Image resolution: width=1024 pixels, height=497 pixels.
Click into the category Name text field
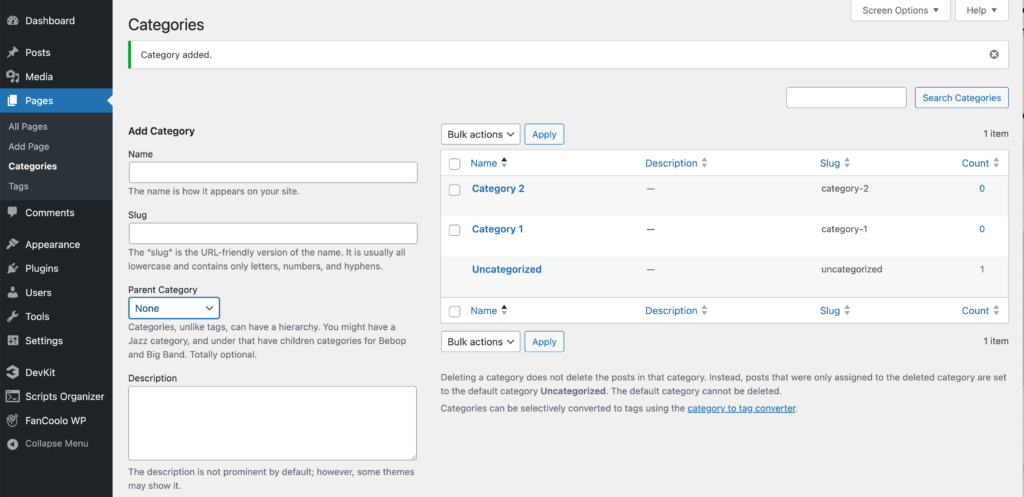tap(273, 173)
